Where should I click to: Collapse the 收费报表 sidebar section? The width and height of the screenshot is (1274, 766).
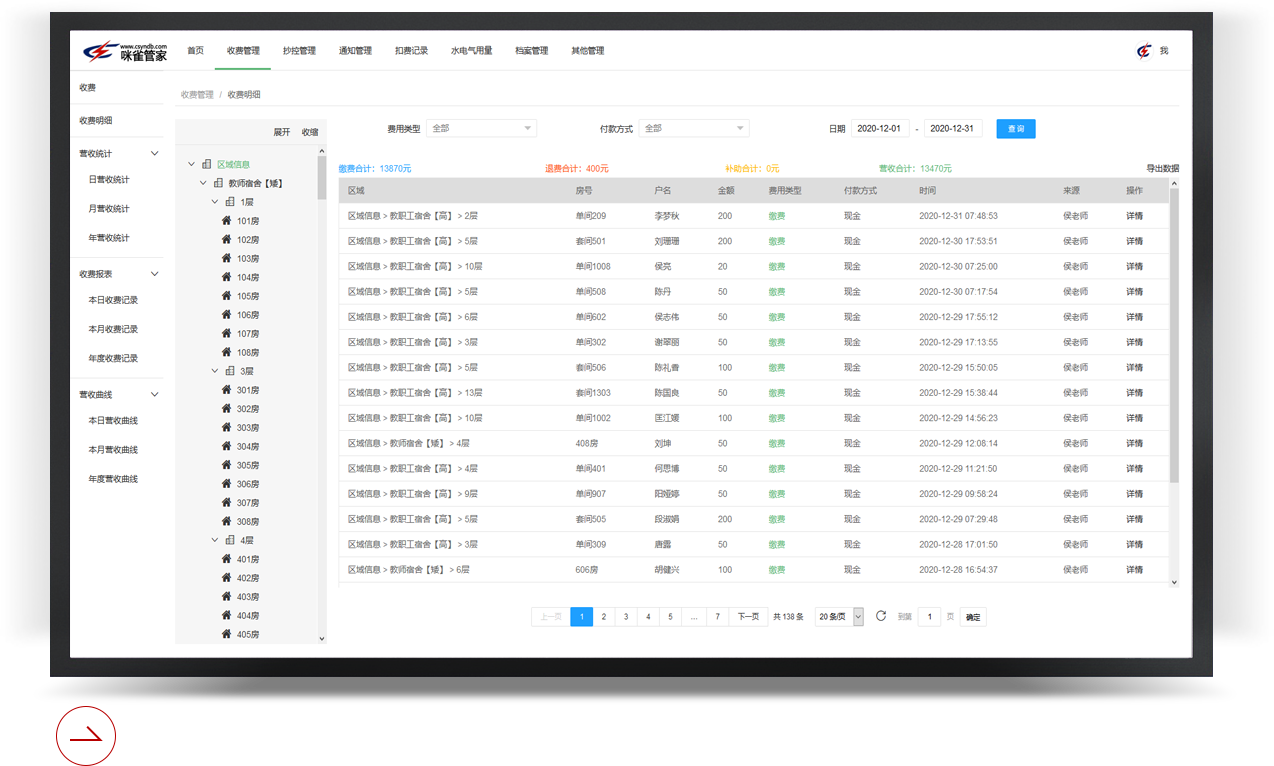click(x=154, y=274)
